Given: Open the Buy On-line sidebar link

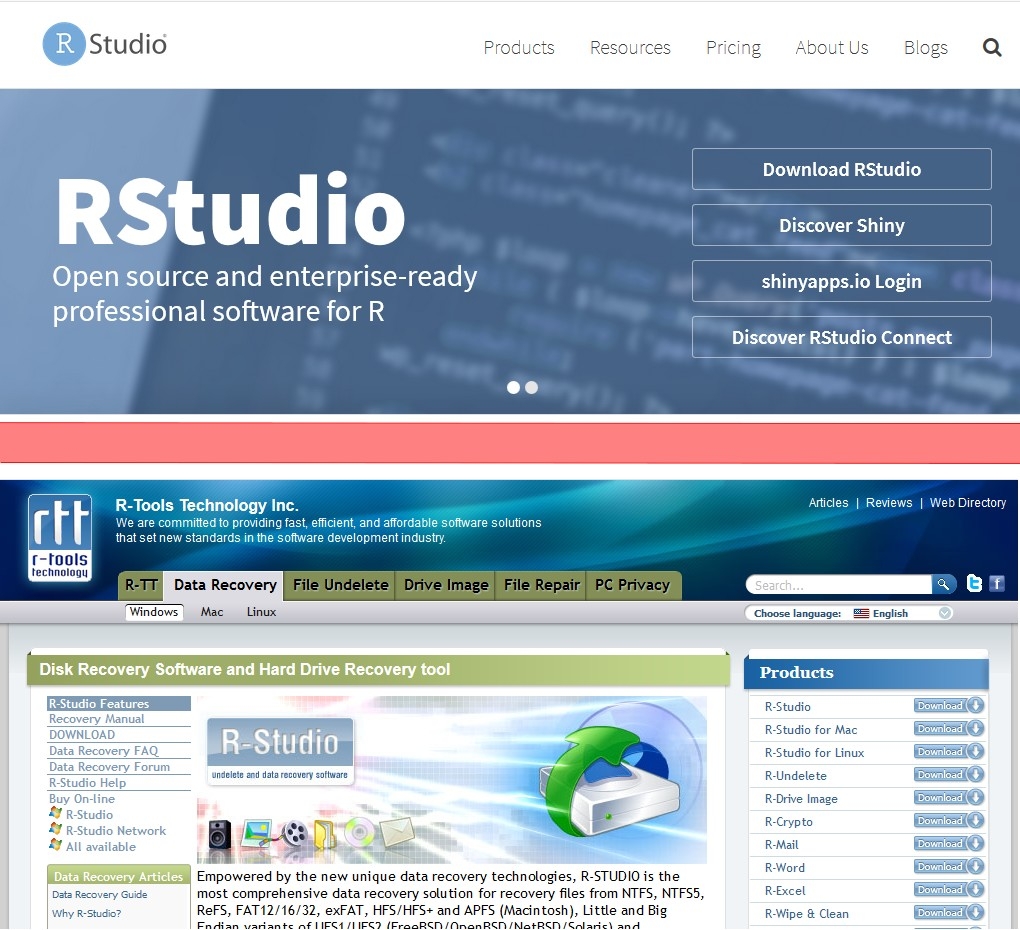Looking at the screenshot, I should point(82,799).
